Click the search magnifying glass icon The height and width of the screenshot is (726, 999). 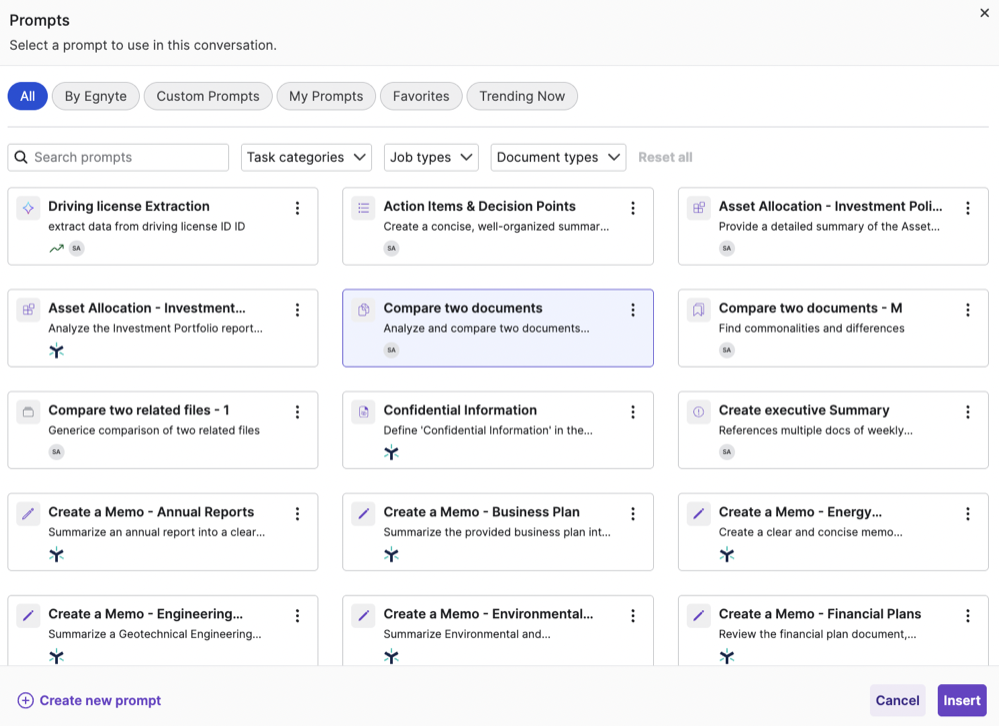[x=21, y=157]
